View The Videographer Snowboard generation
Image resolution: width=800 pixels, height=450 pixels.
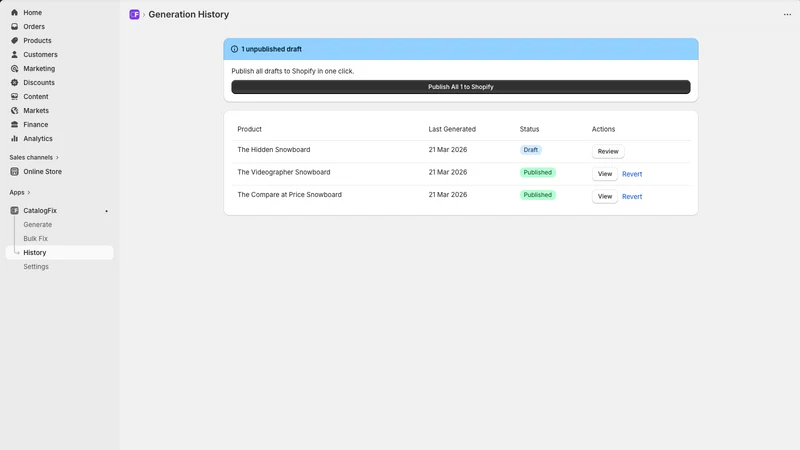(605, 174)
